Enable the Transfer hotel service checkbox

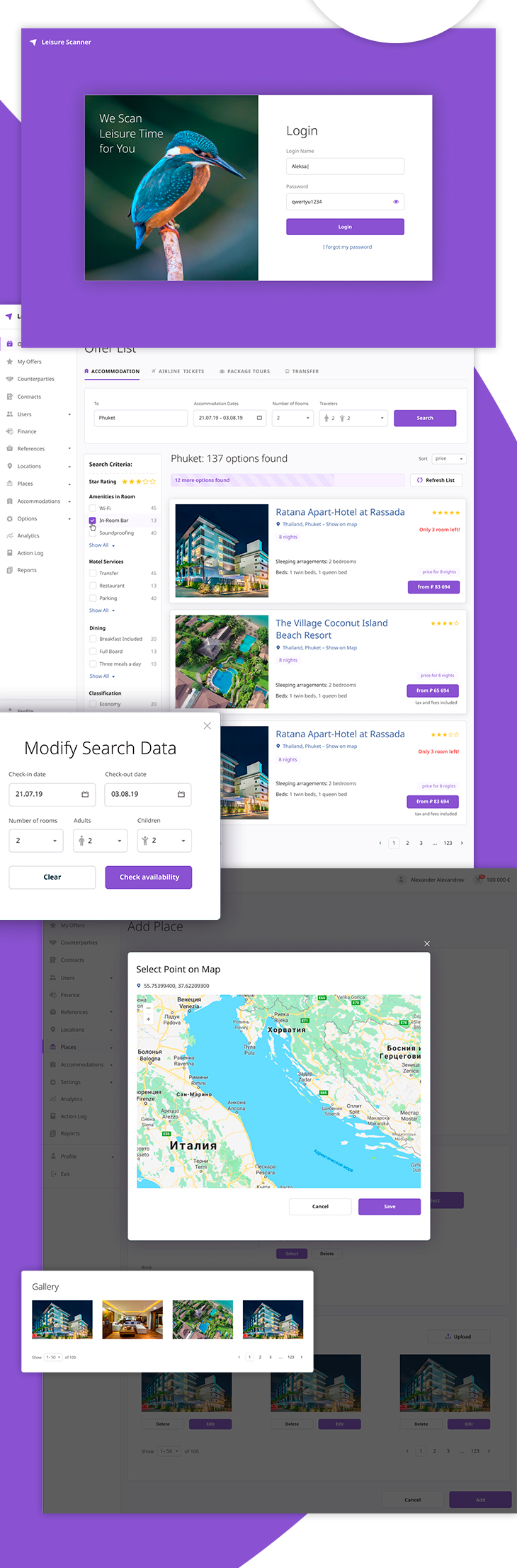coord(93,574)
